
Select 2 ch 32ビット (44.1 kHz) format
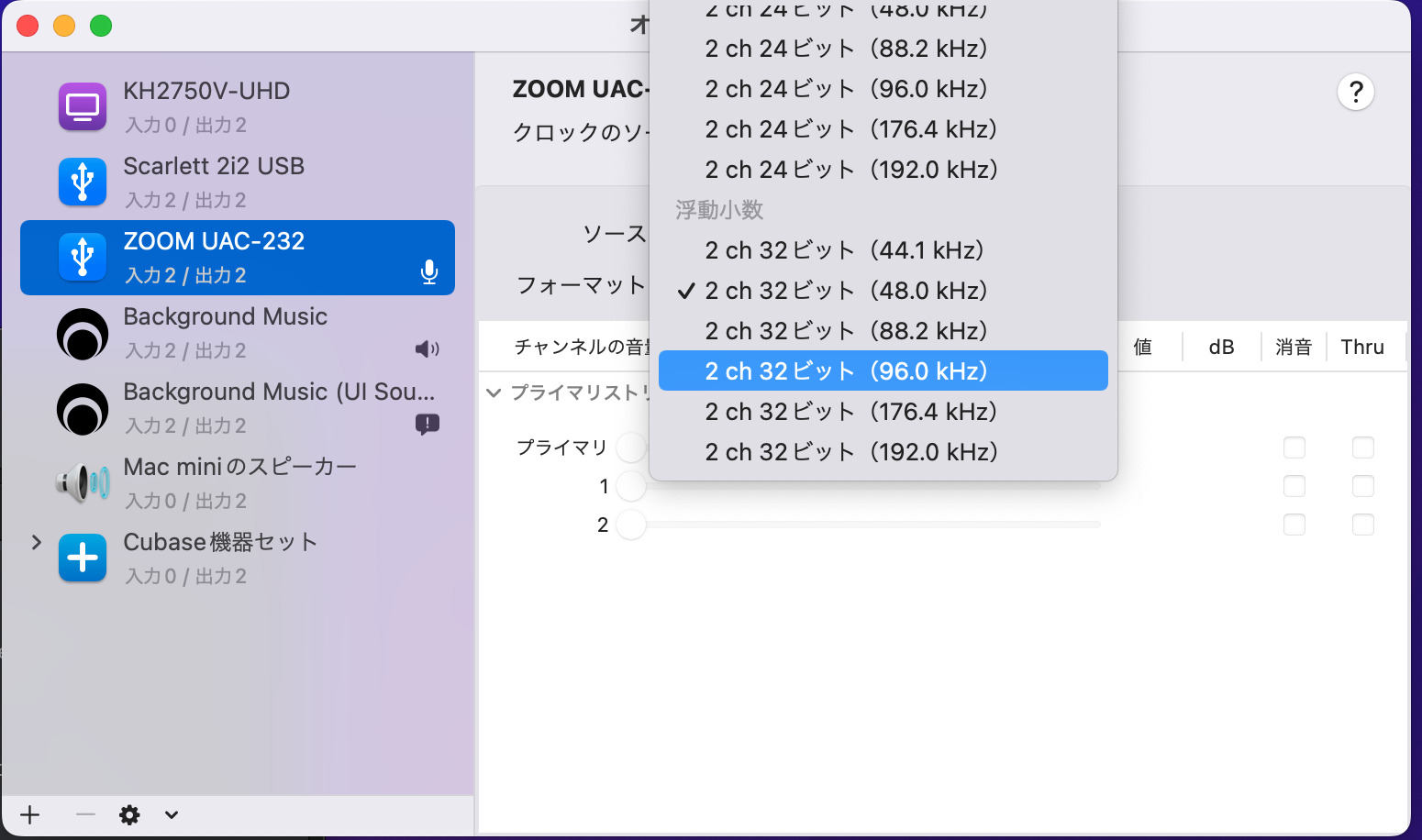point(883,250)
